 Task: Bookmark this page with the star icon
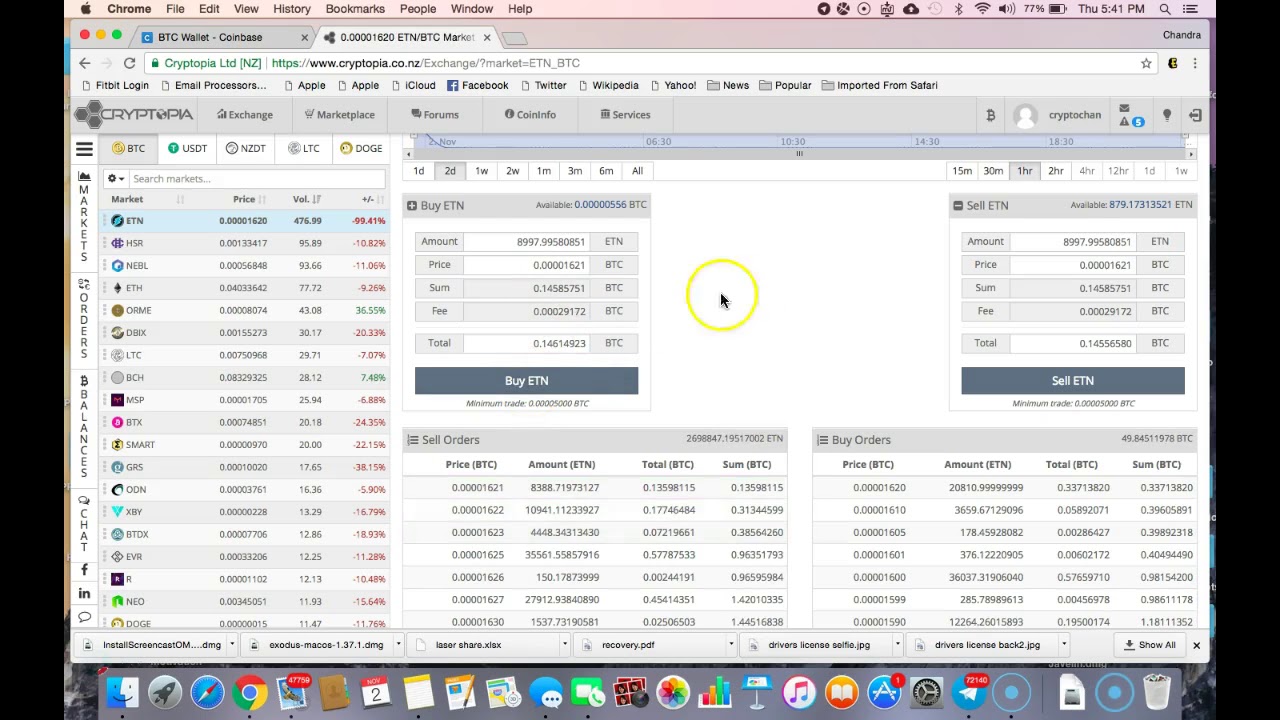click(1146, 63)
